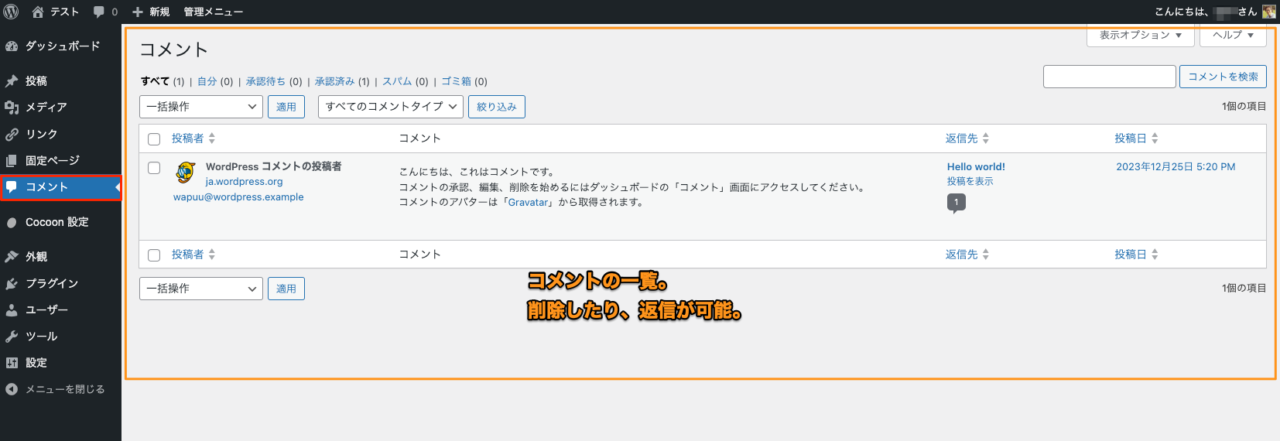Click the wapuu commenter avatar
This screenshot has width=1280, height=441.
pyautogui.click(x=185, y=172)
